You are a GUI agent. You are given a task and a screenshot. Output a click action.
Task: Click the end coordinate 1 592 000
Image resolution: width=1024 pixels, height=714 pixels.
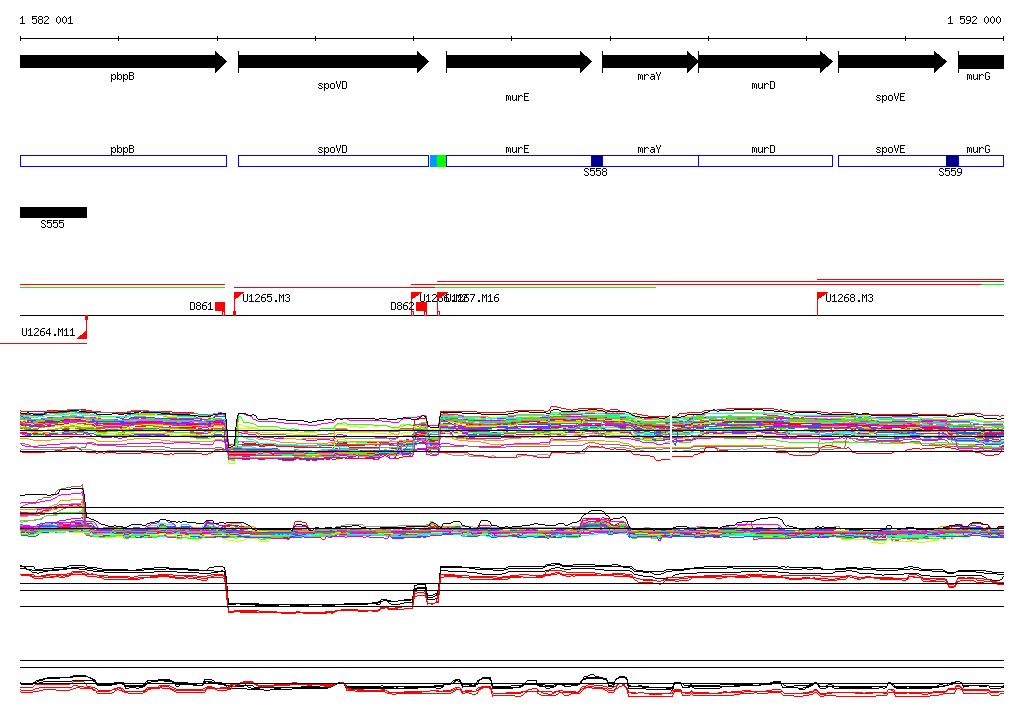974,20
